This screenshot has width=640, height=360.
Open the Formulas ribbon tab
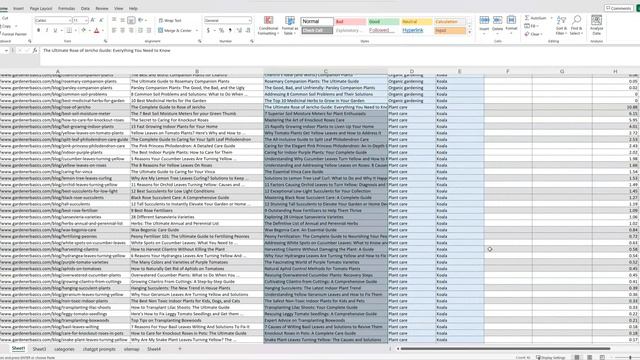[67, 8]
